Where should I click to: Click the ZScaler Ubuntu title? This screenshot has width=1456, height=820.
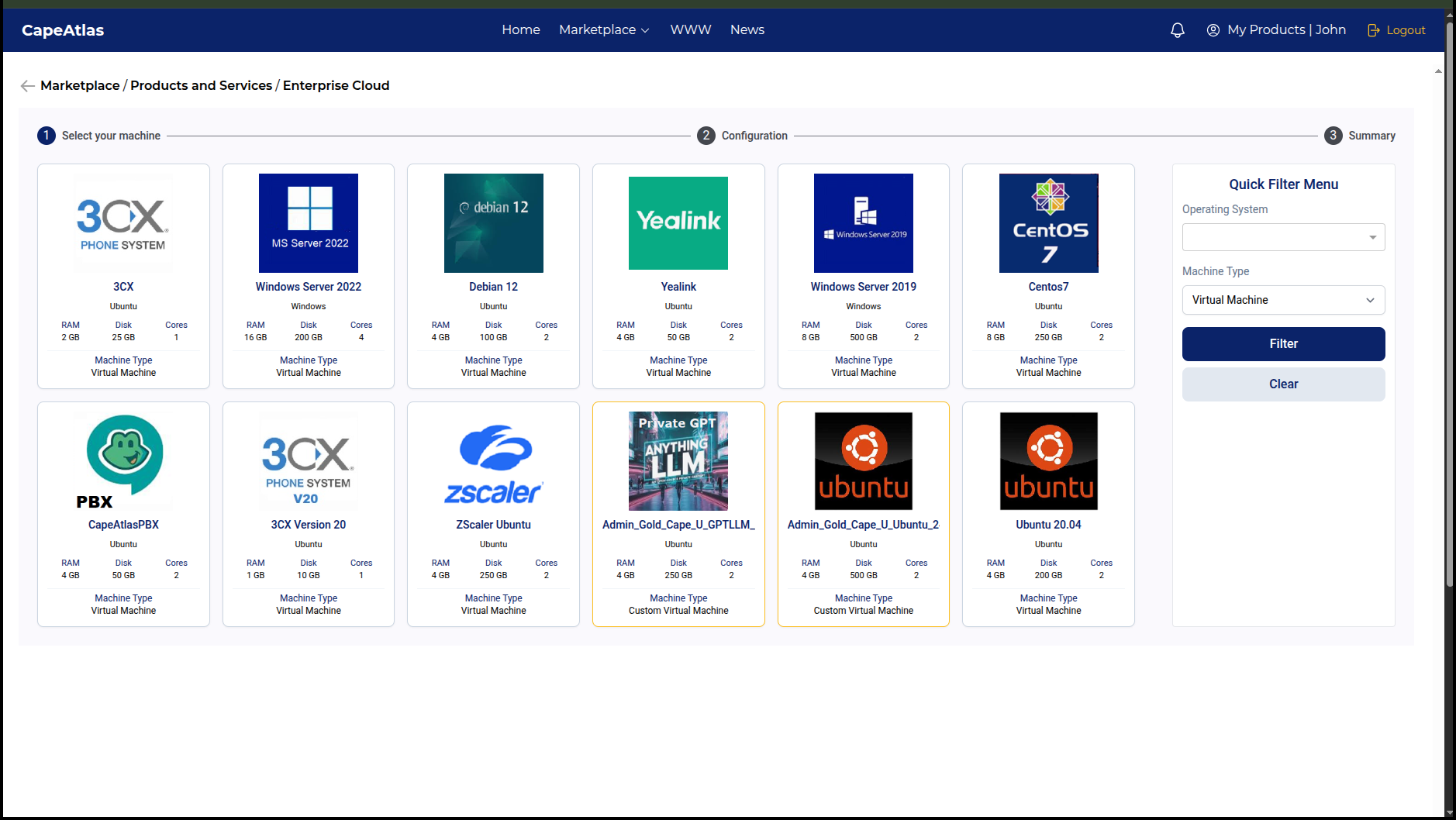click(x=494, y=525)
